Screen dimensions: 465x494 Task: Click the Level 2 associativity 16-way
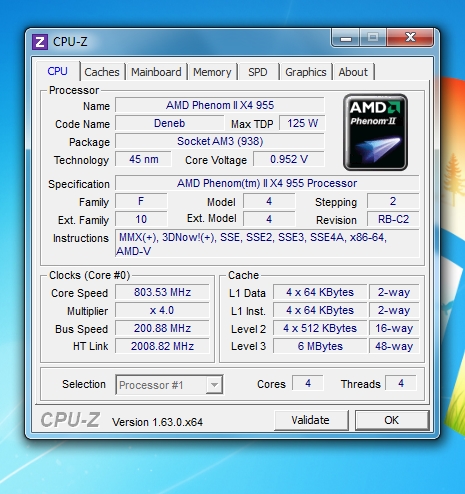(x=394, y=328)
